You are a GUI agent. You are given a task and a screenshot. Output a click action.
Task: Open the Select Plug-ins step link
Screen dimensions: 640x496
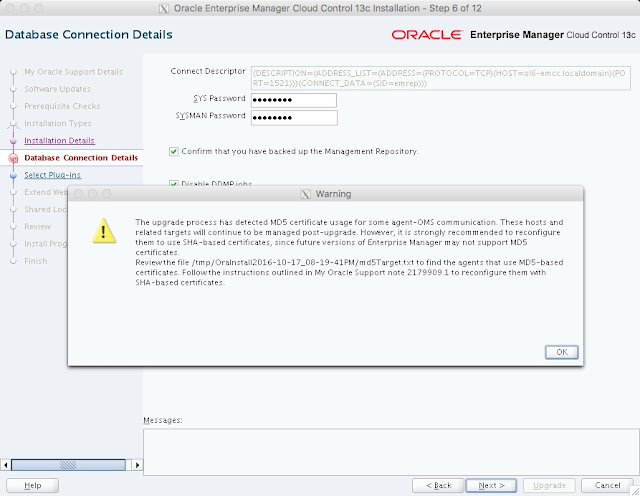point(52,175)
